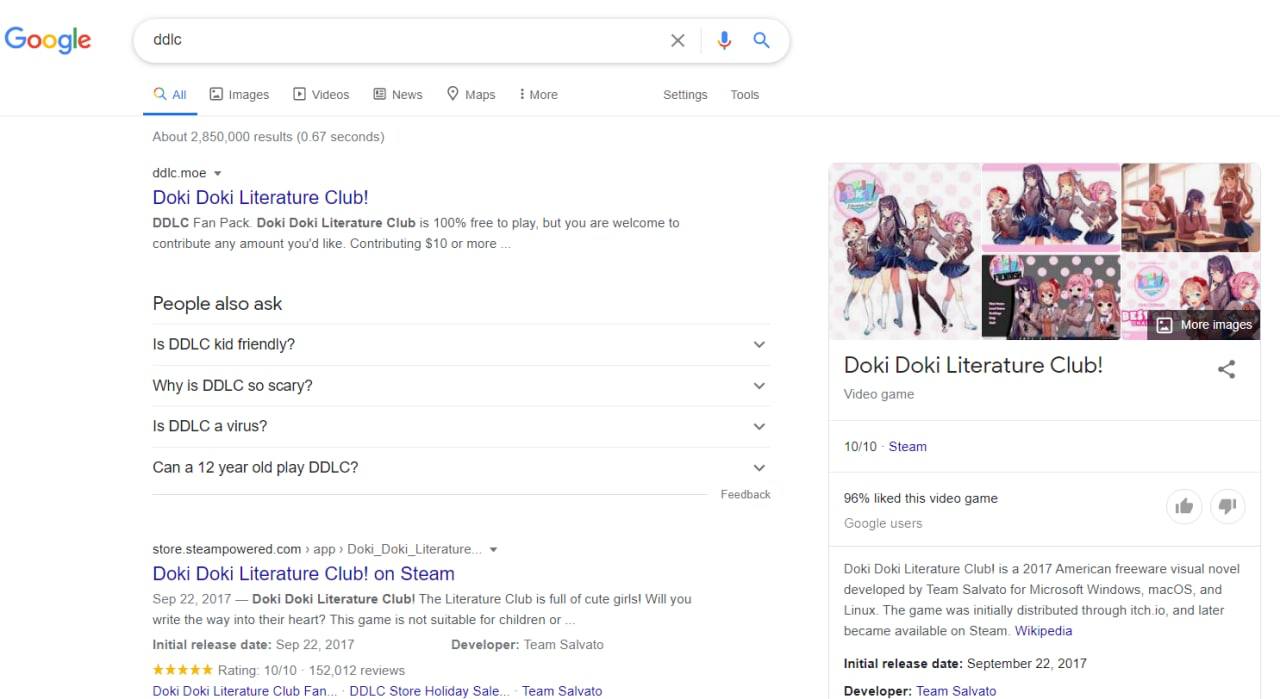The image size is (1280, 699).
Task: Open the classroom image thumbnail at top right
Action: click(1191, 207)
